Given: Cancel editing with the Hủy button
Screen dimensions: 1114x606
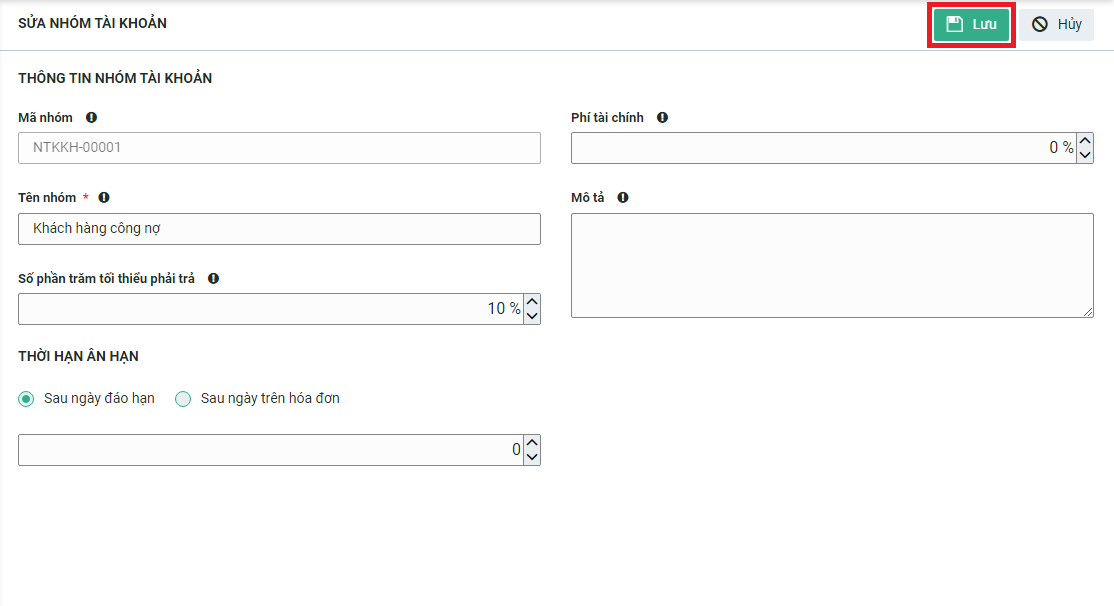Looking at the screenshot, I should [1056, 24].
